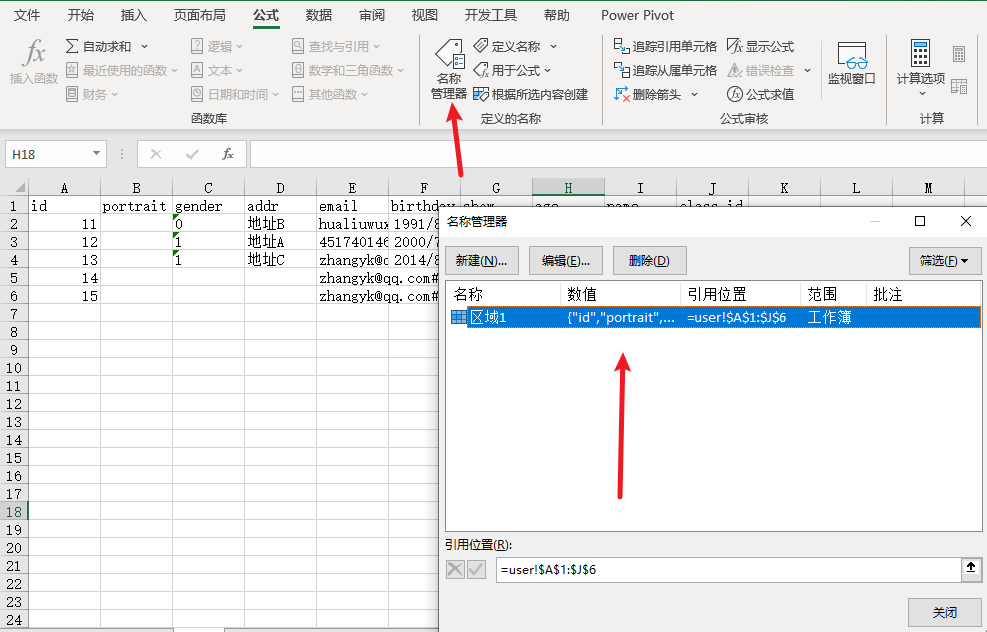Open Math and Trig (数学和三角函数) functions

tap(347, 71)
